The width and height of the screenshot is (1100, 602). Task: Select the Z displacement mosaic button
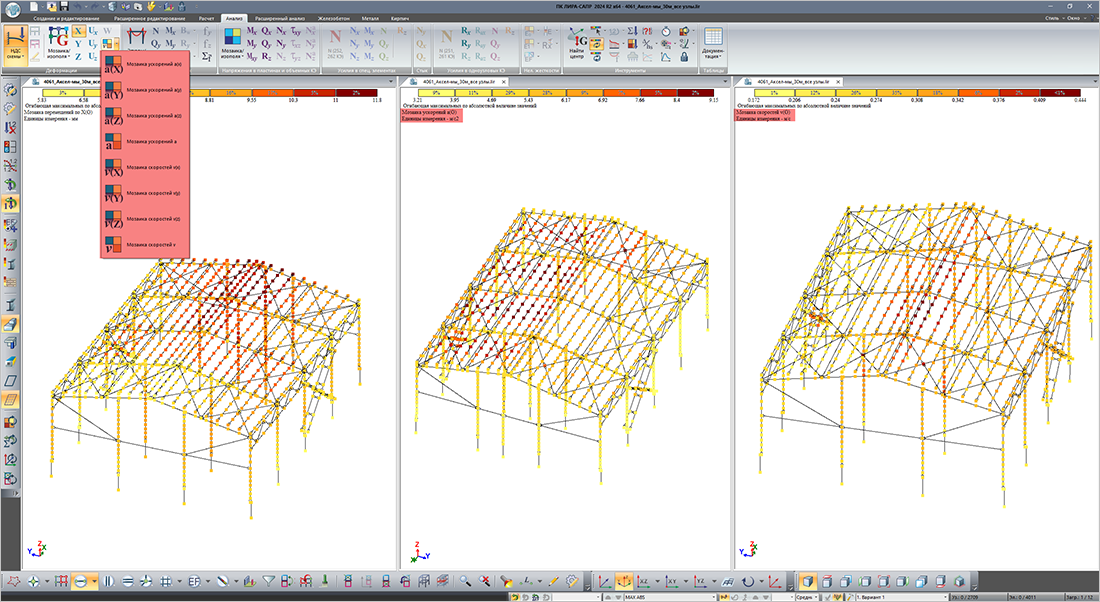(79, 57)
